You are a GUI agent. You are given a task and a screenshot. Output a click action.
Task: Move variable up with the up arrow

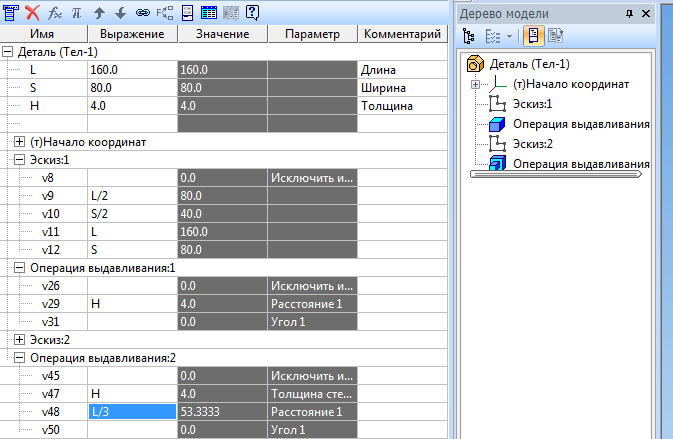pyautogui.click(x=99, y=13)
